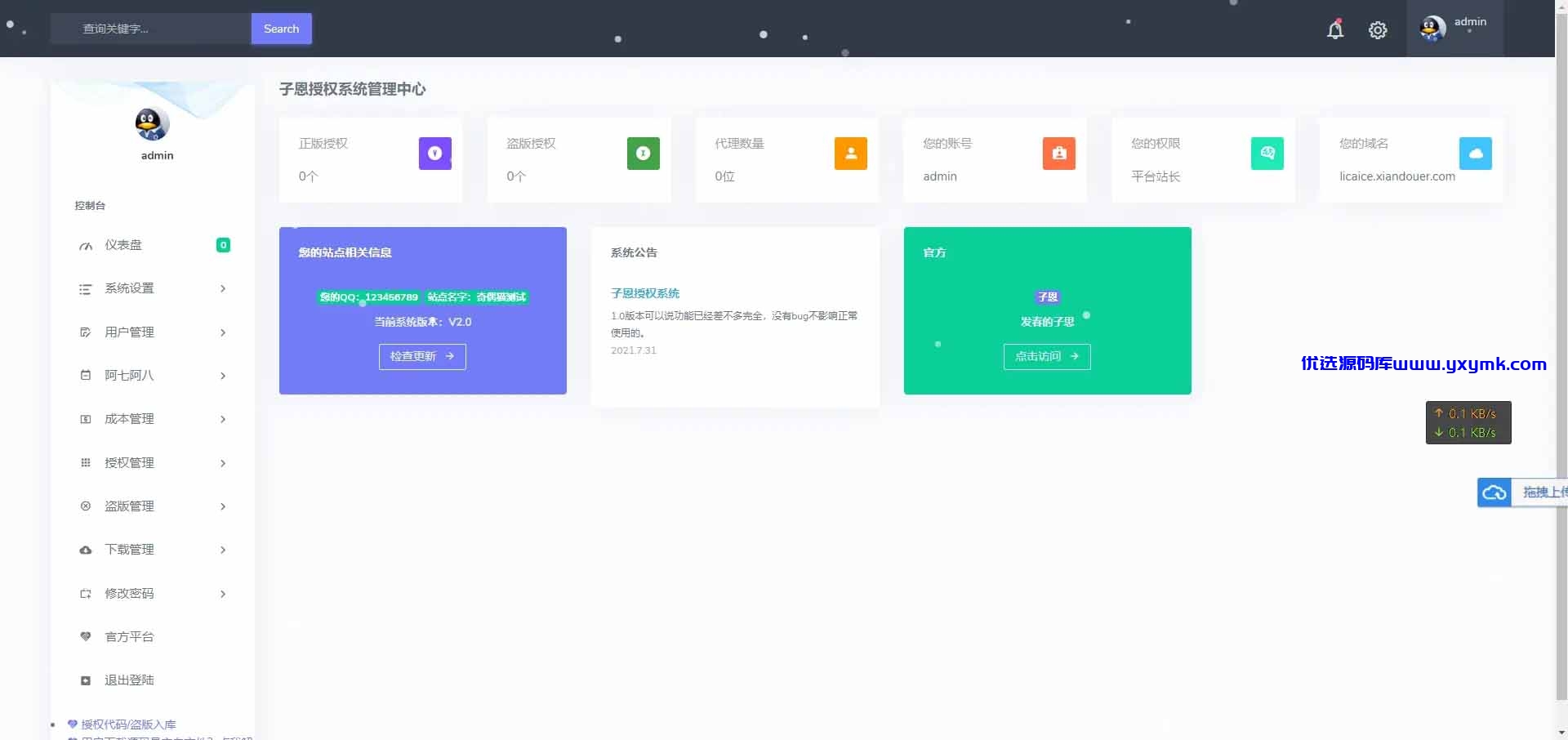
Task: Expand the 用户管理 chevron
Action: coord(223,332)
